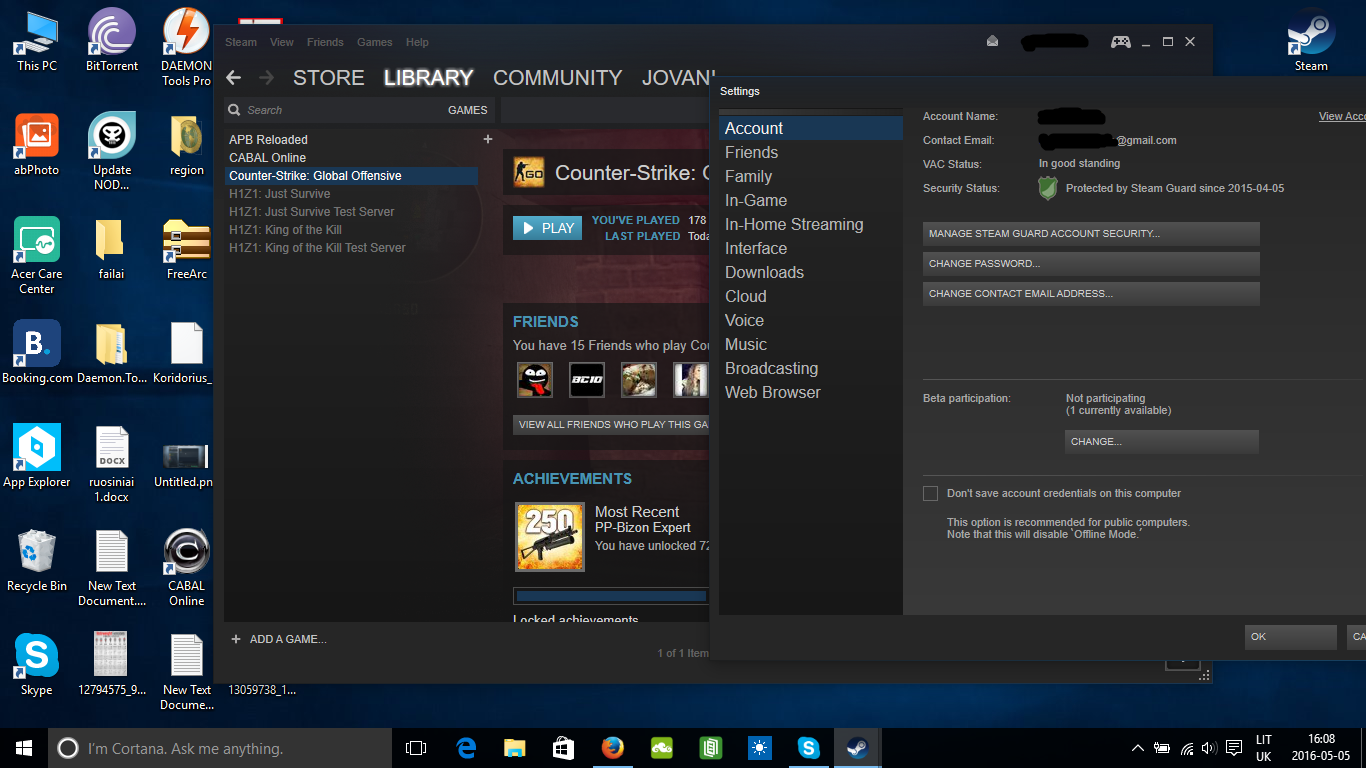Open the View menu in Steam
This screenshot has height=768, width=1366.
tap(282, 42)
